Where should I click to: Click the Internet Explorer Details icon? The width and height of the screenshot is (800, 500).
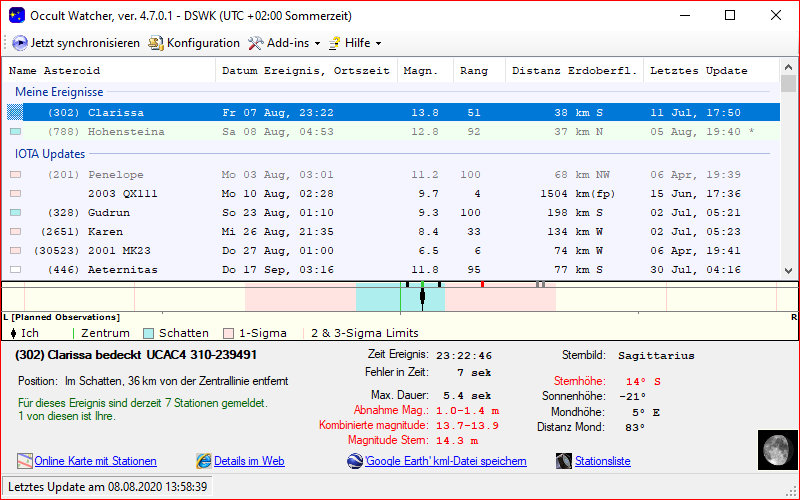(204, 461)
